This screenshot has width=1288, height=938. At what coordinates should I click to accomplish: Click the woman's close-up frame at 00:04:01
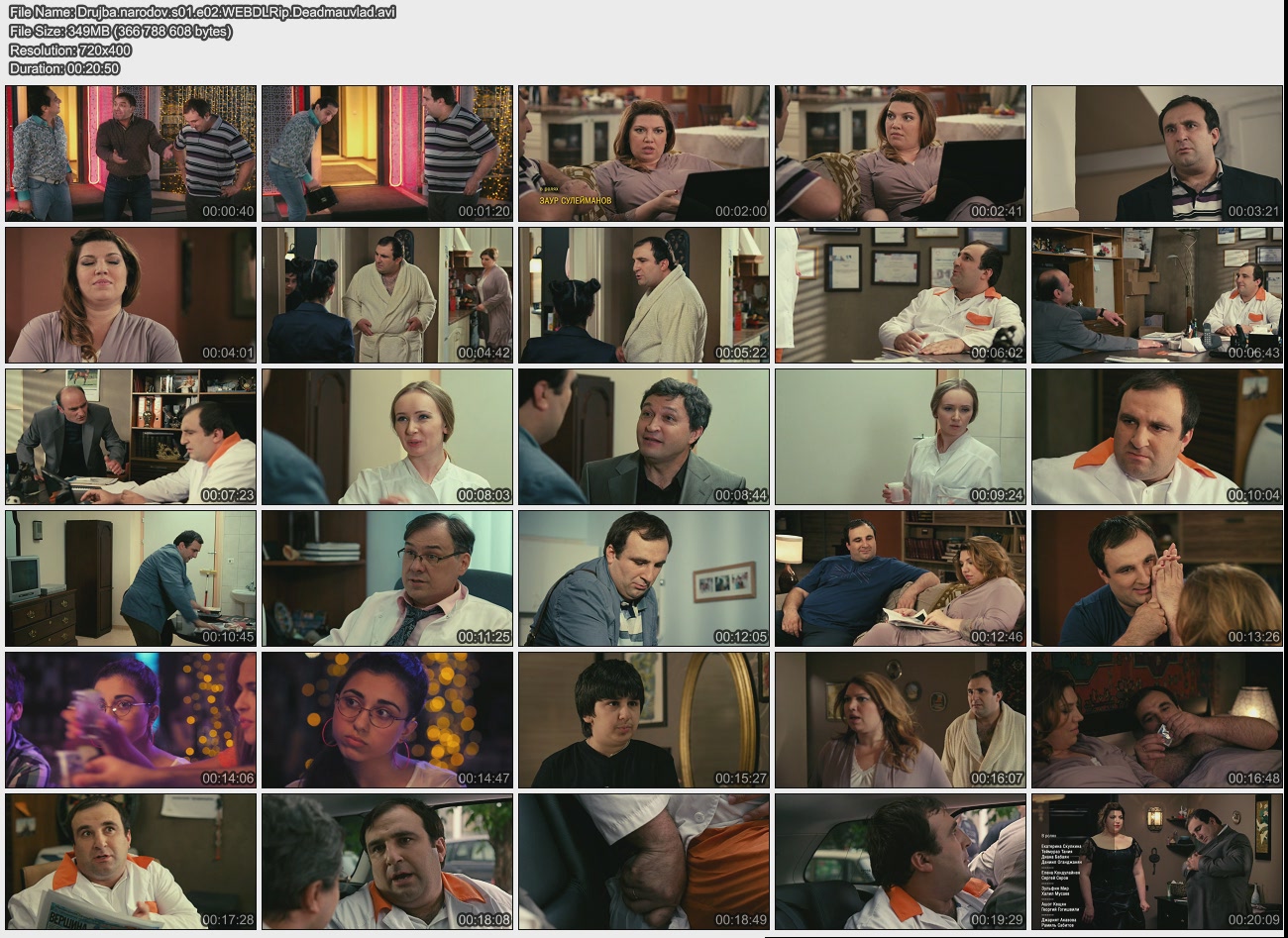click(x=131, y=295)
